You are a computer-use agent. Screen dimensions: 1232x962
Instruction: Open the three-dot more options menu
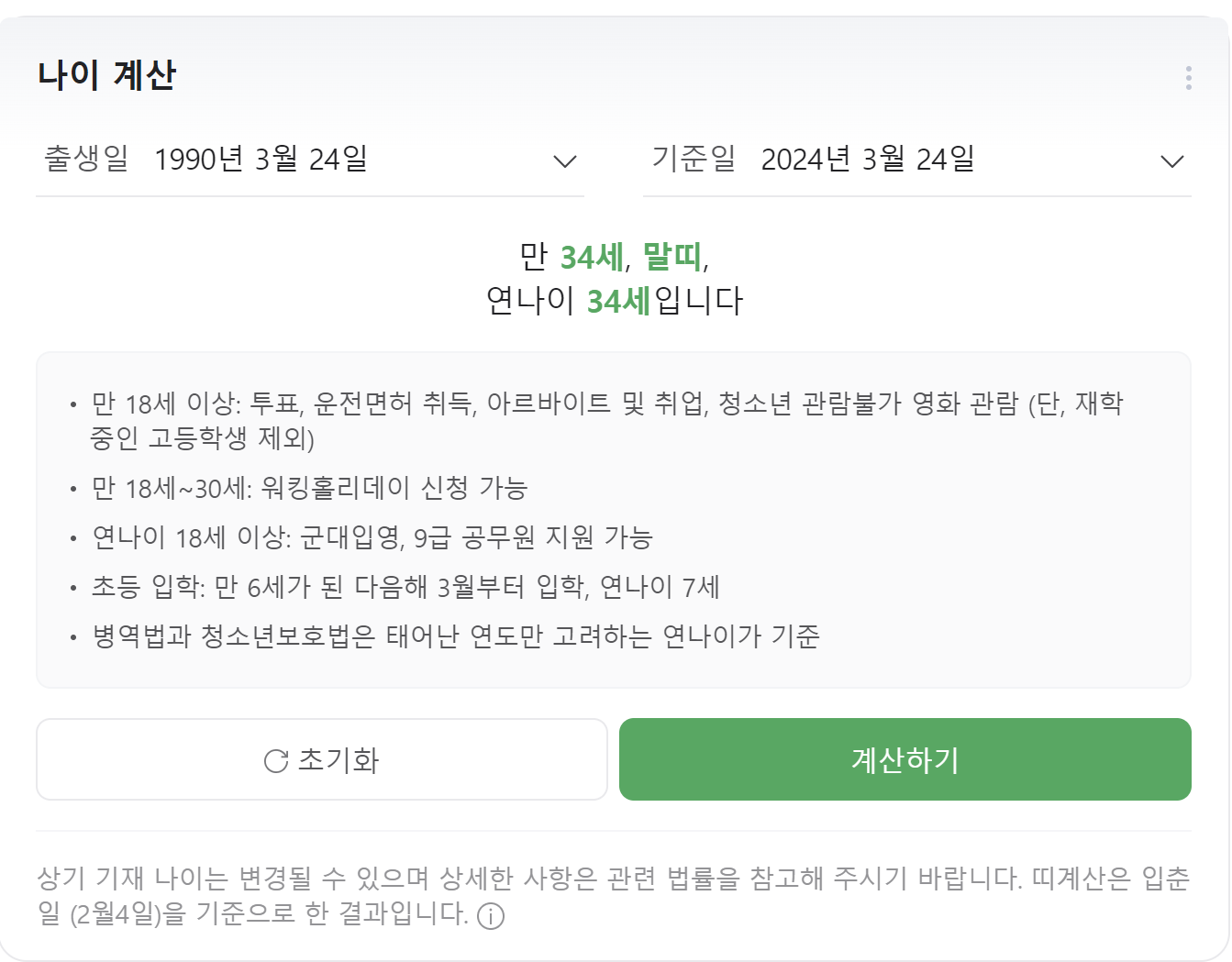(x=1188, y=78)
